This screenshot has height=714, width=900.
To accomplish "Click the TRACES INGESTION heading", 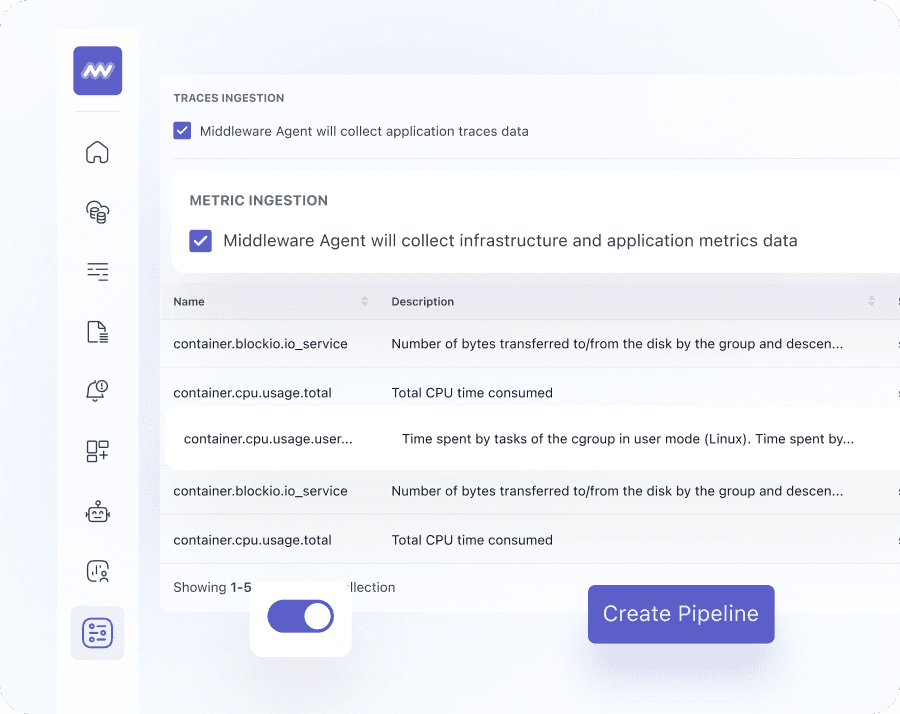I will click(228, 98).
